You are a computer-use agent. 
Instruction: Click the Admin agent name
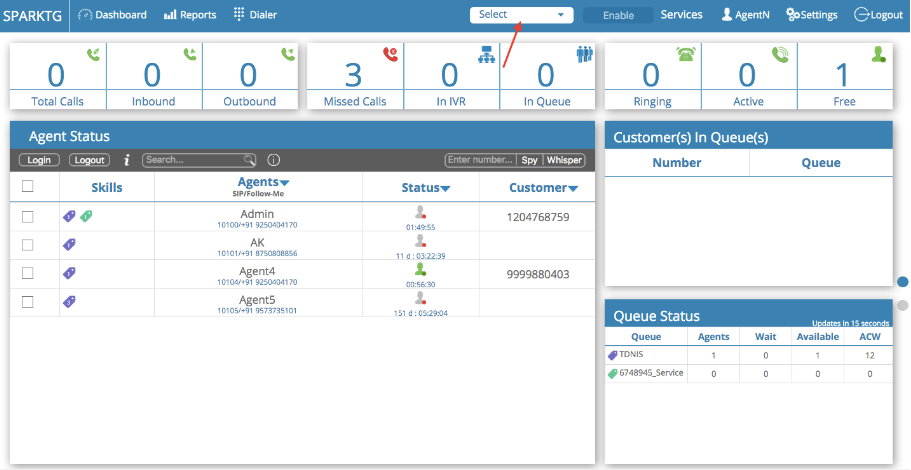(x=257, y=214)
